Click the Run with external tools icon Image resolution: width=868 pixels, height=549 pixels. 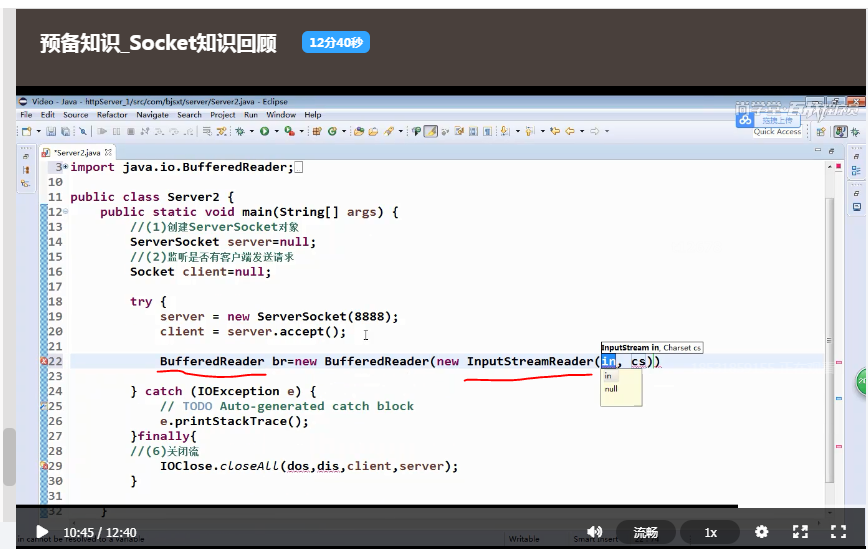(x=289, y=131)
